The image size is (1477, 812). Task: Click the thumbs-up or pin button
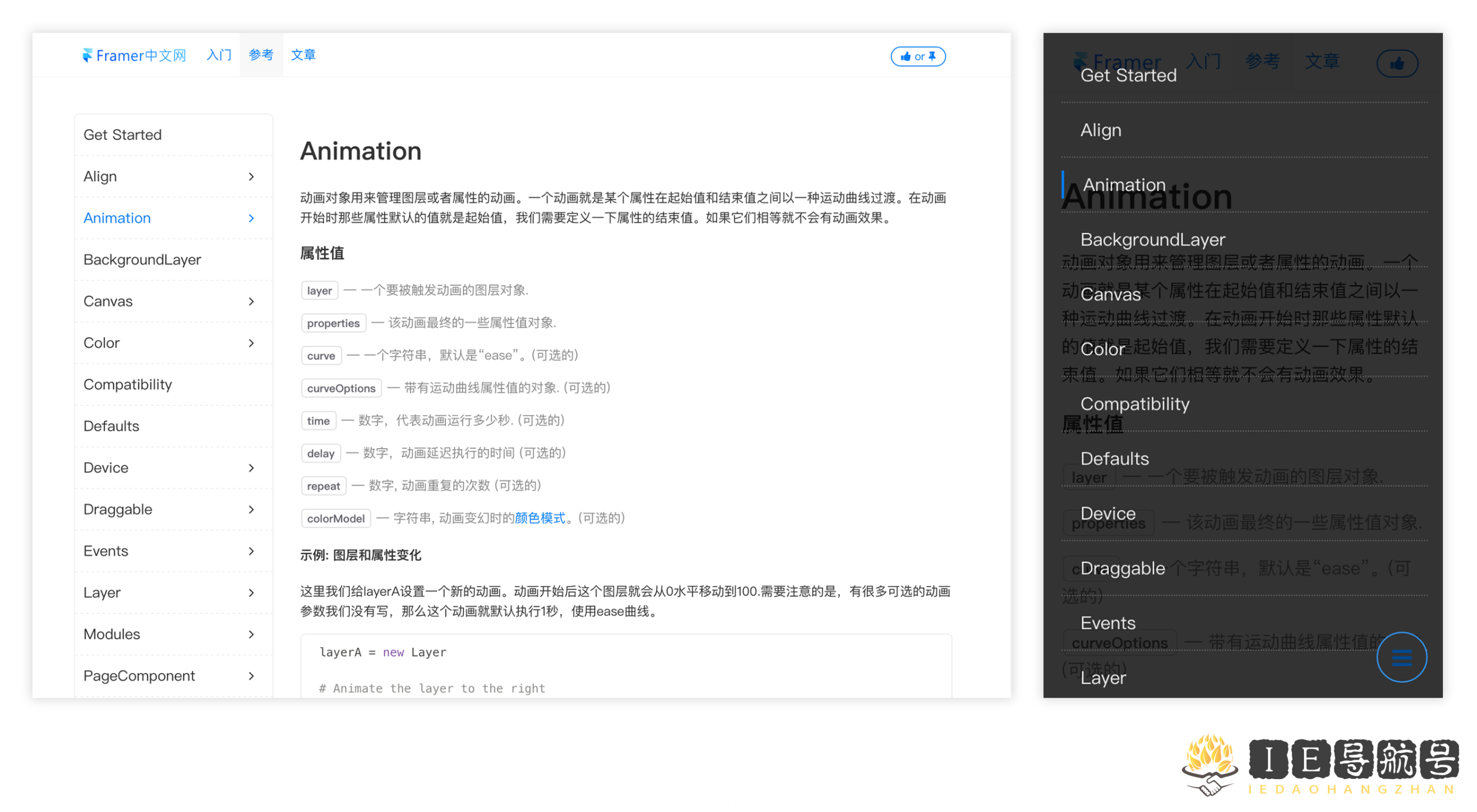tap(917, 57)
